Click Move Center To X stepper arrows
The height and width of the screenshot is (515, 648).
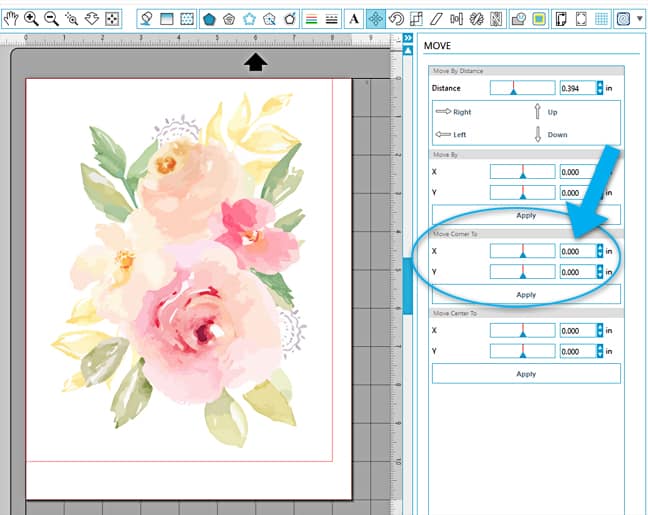click(x=600, y=331)
